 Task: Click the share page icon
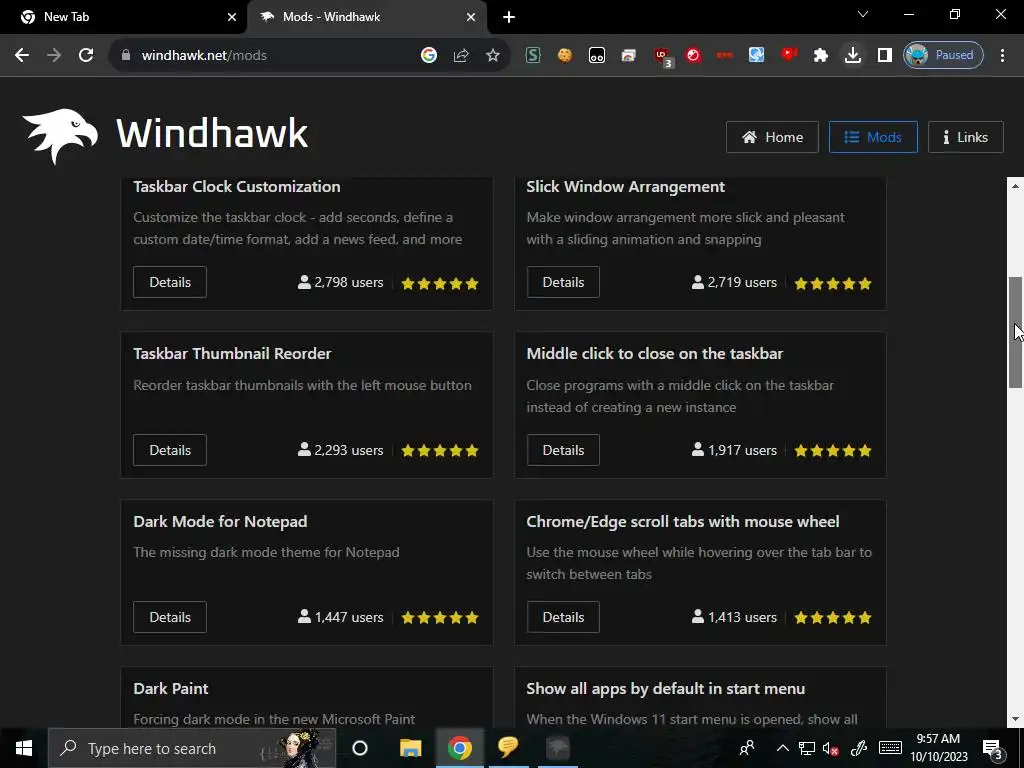[461, 56]
